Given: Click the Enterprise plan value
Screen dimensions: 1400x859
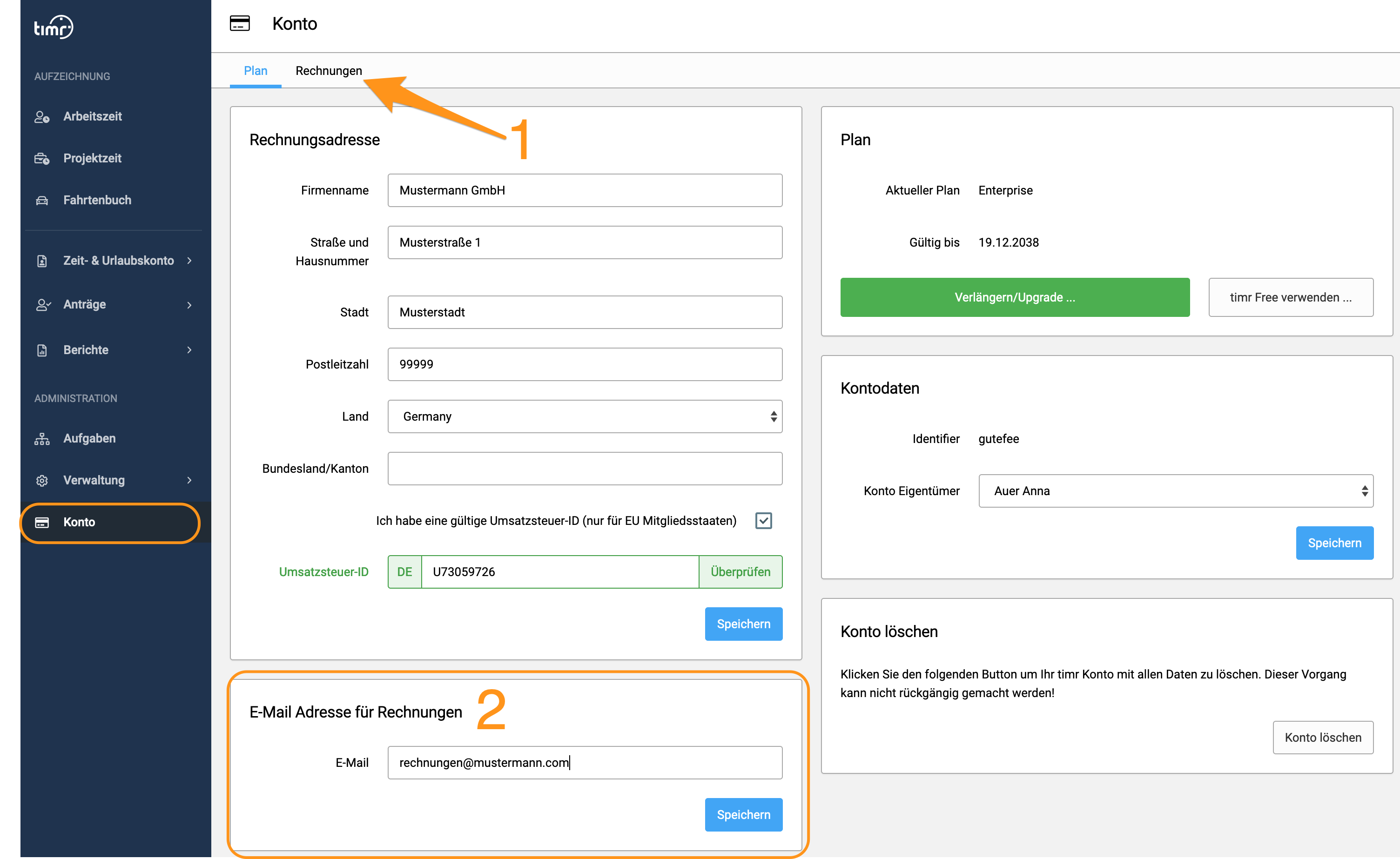Looking at the screenshot, I should 1006,190.
